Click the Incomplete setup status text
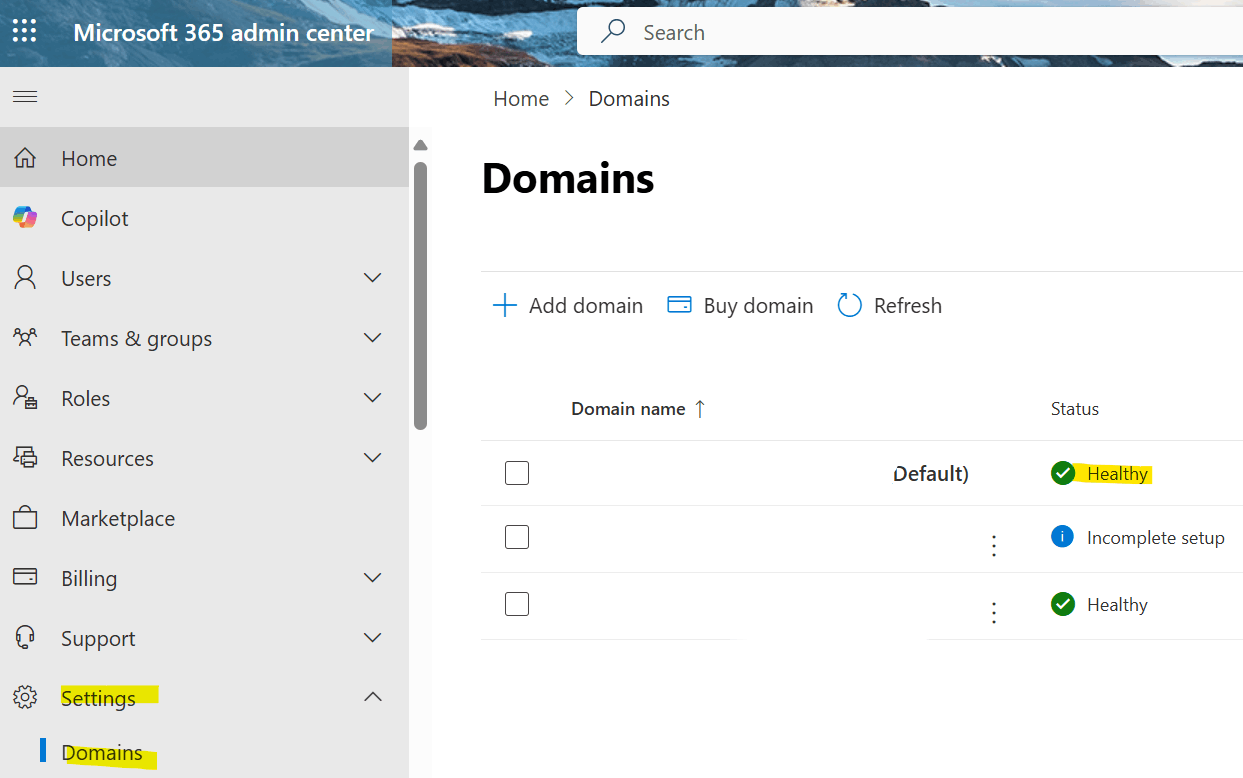 click(x=1156, y=537)
